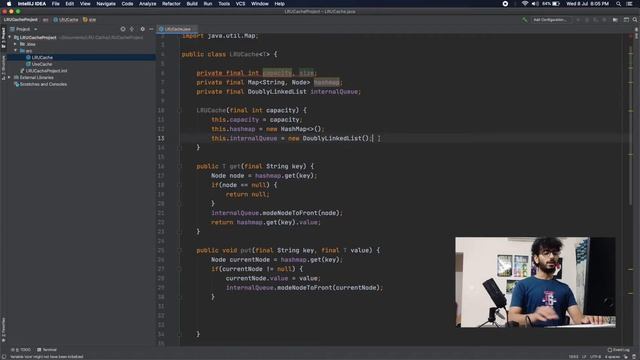Screen dimensions: 640x360
Task: Click 4 spaces indent setting
Action: [612, 357]
